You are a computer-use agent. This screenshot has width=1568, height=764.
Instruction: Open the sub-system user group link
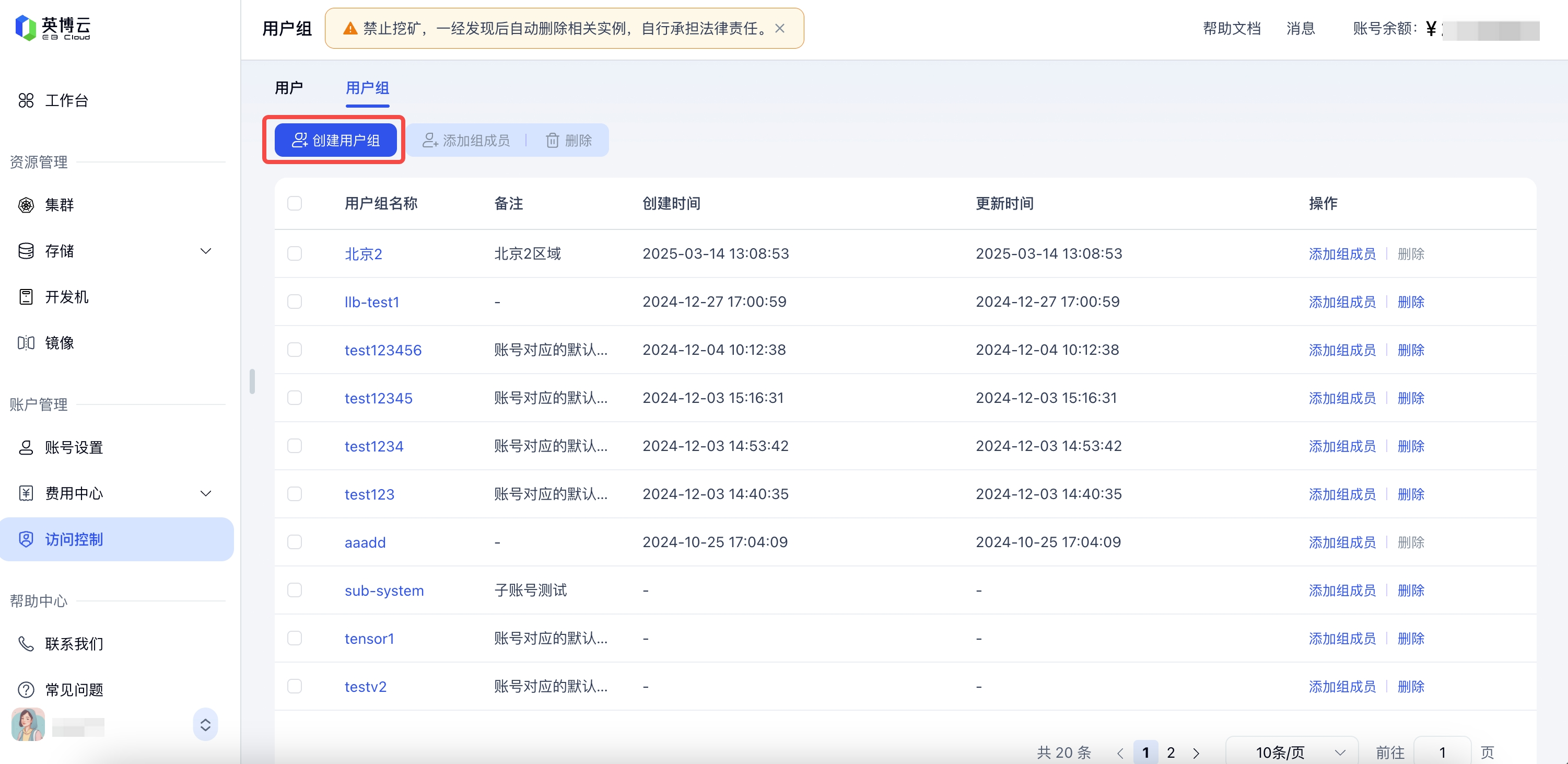(x=384, y=591)
